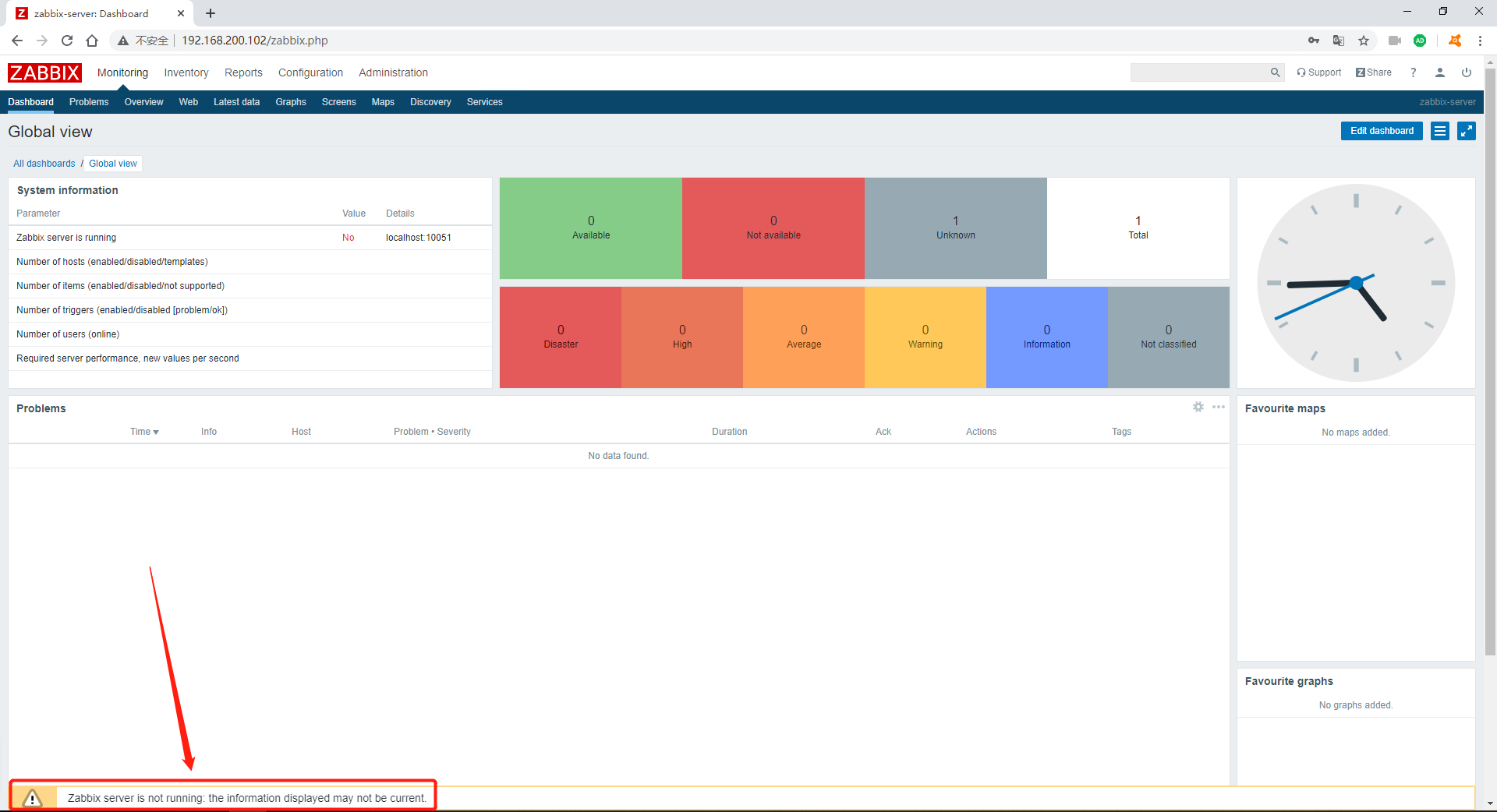Click the red Not available tile
This screenshot has width=1497, height=812.
click(x=773, y=228)
